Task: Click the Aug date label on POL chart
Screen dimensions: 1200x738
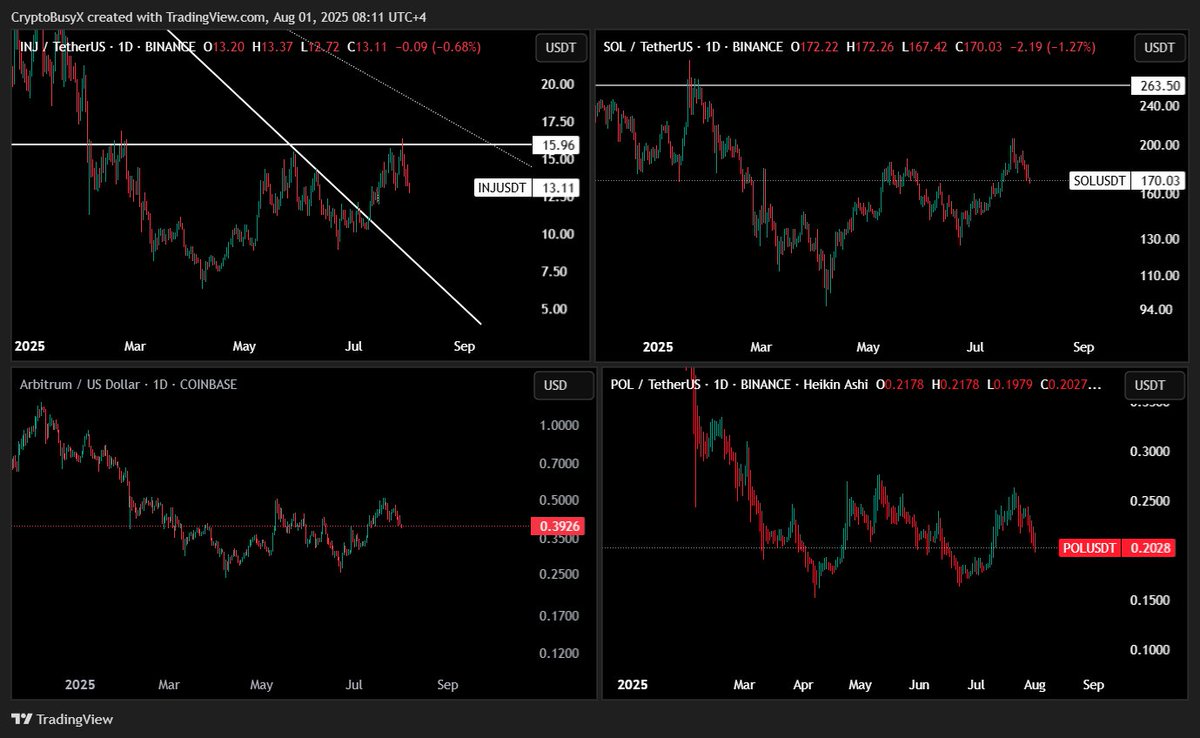Action: [x=1035, y=685]
